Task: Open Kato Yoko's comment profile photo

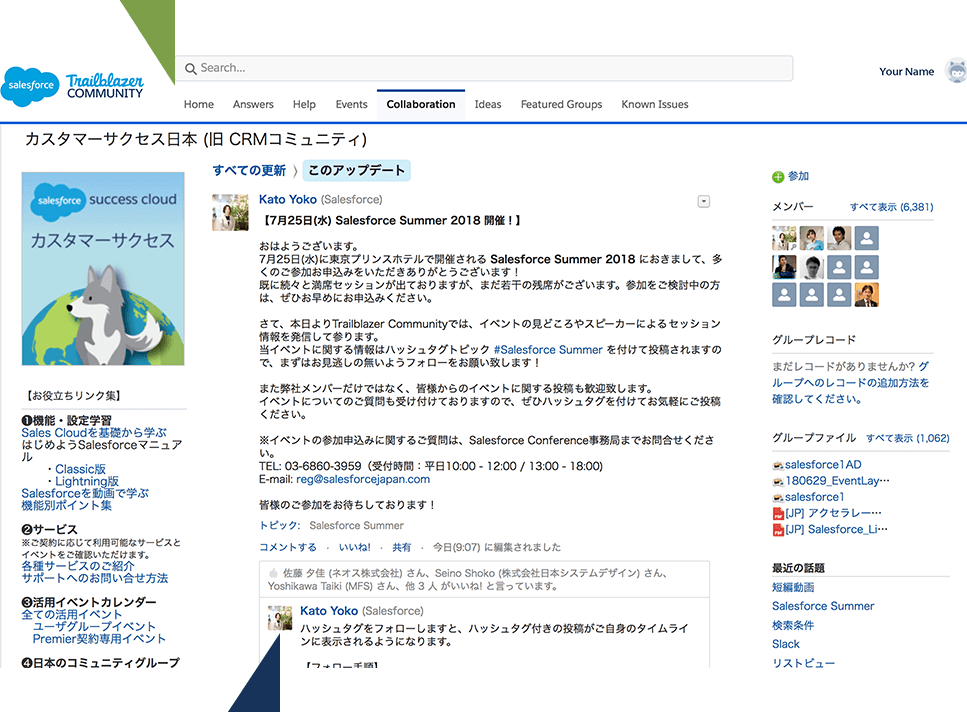Action: pyautogui.click(x=280, y=618)
